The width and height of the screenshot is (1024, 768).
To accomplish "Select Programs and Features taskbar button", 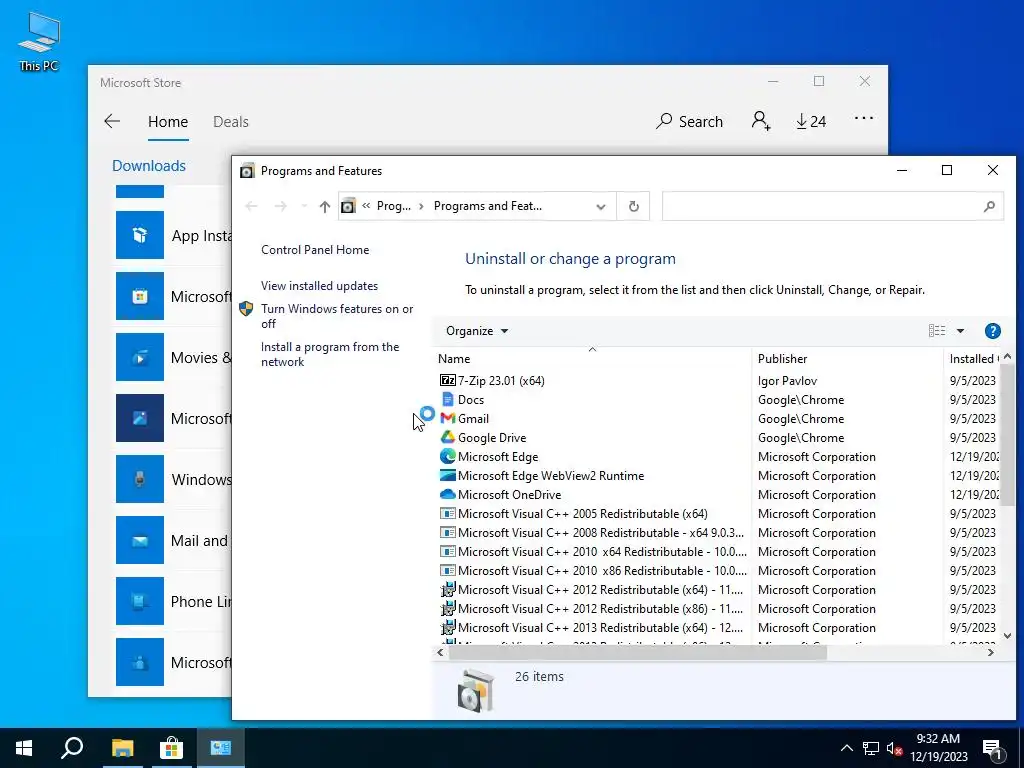I will (x=221, y=748).
